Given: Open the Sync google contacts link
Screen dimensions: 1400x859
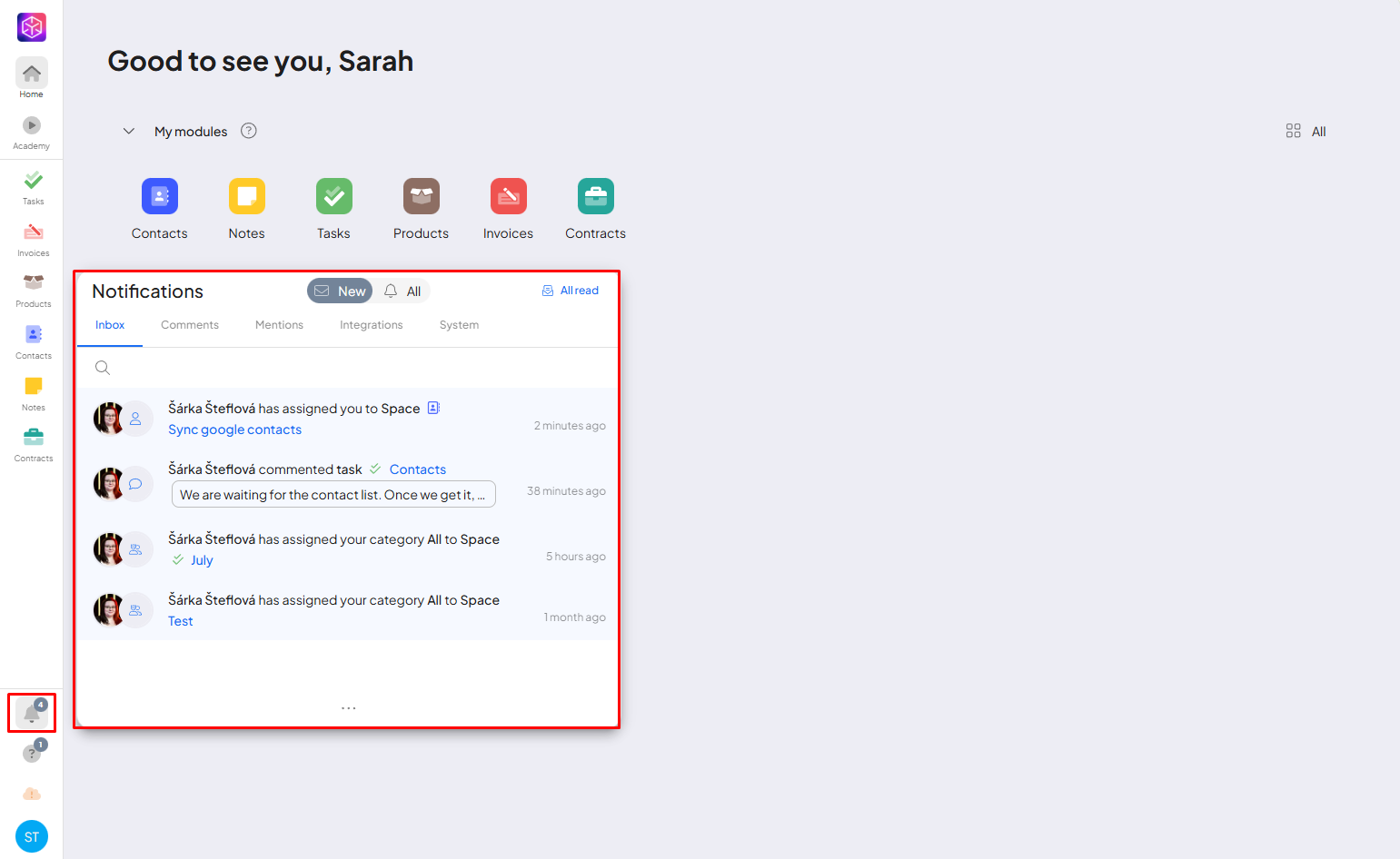Looking at the screenshot, I should pyautogui.click(x=234, y=429).
